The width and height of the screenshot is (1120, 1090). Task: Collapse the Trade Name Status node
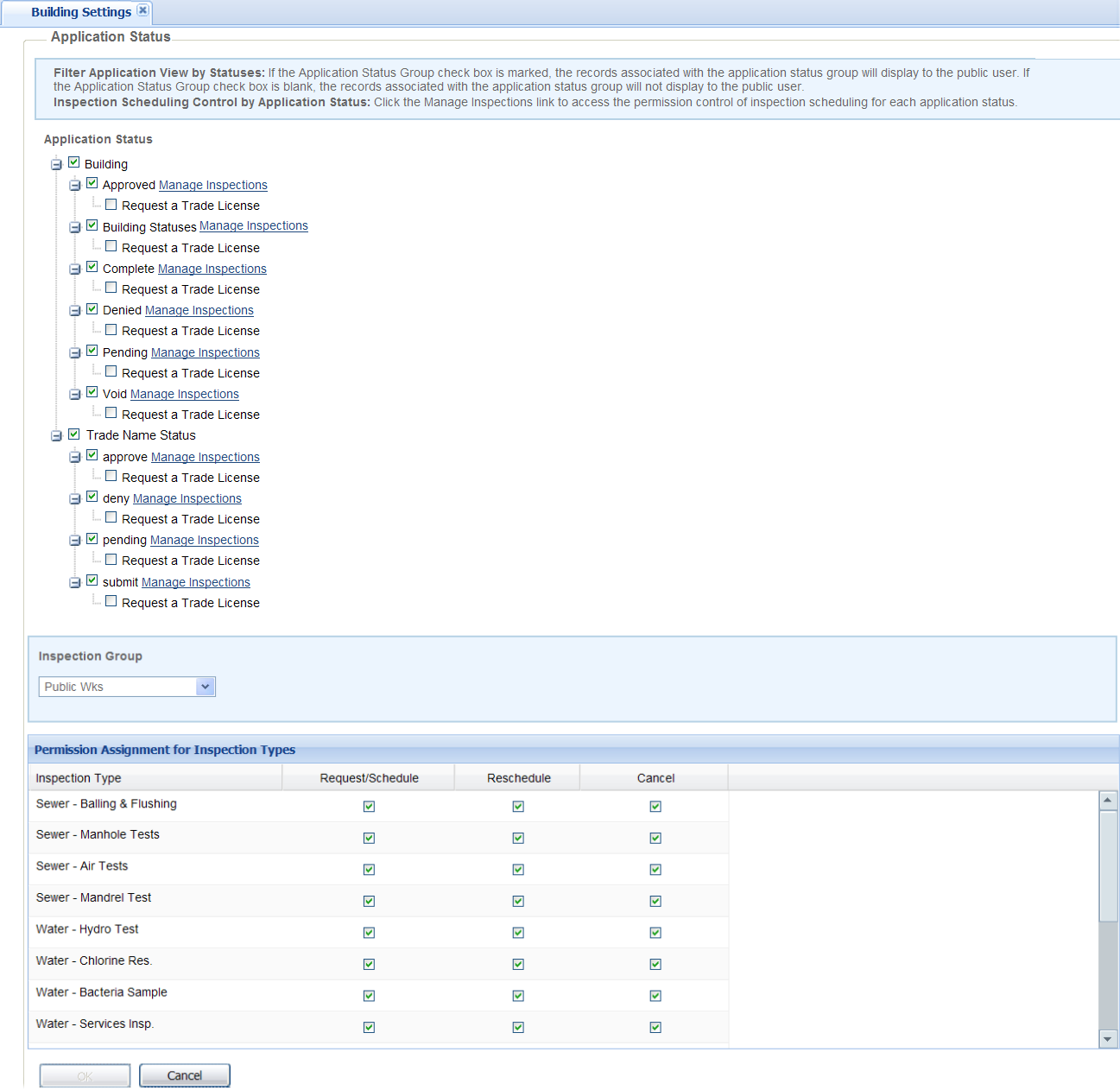(56, 435)
